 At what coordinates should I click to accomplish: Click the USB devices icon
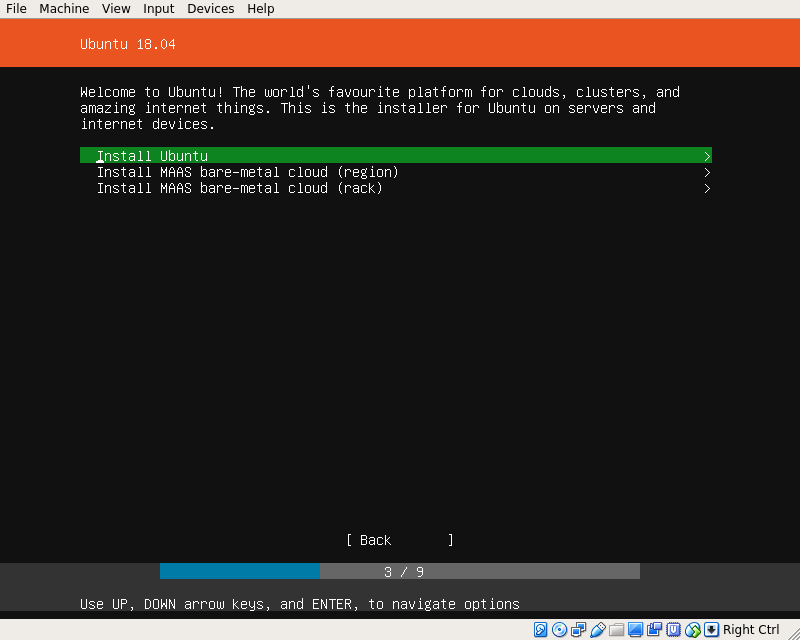[x=598, y=630]
